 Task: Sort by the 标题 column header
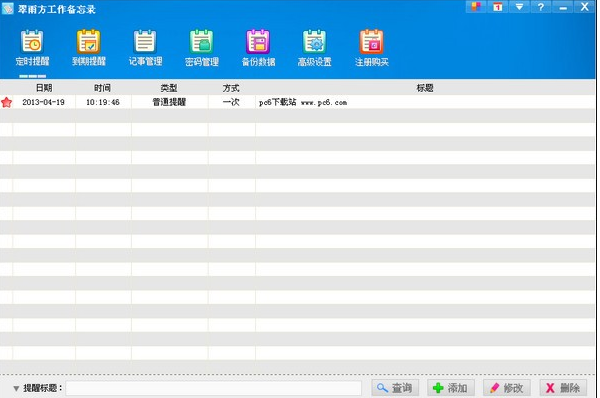pyautogui.click(x=425, y=88)
